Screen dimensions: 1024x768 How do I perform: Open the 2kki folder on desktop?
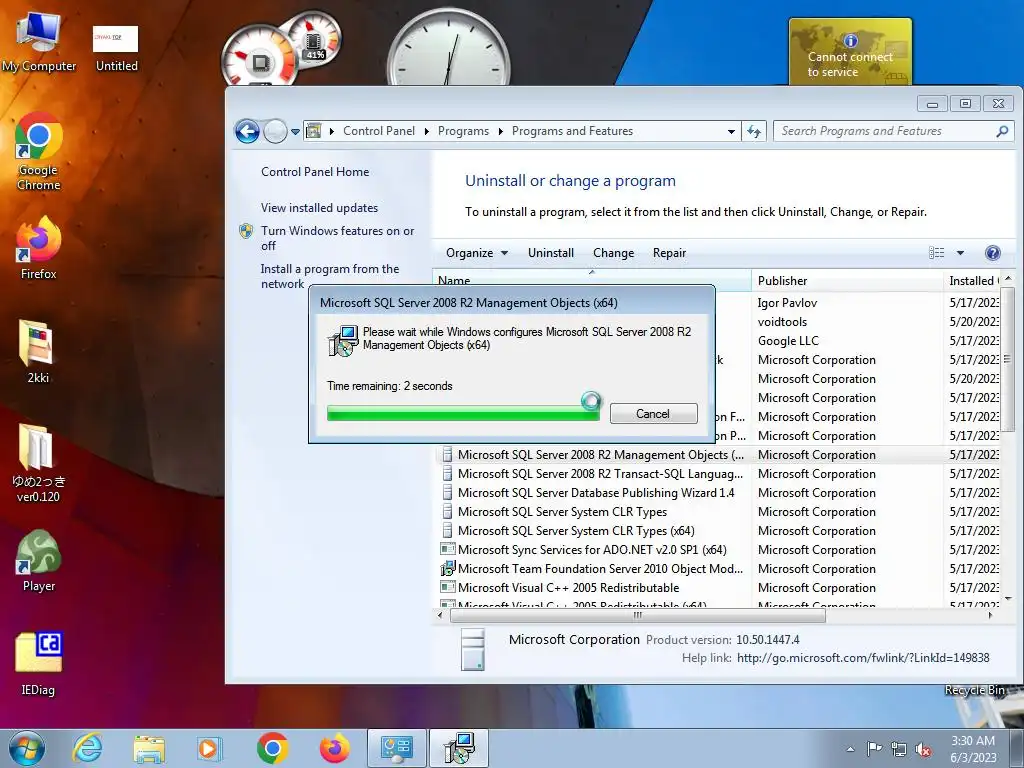37,351
